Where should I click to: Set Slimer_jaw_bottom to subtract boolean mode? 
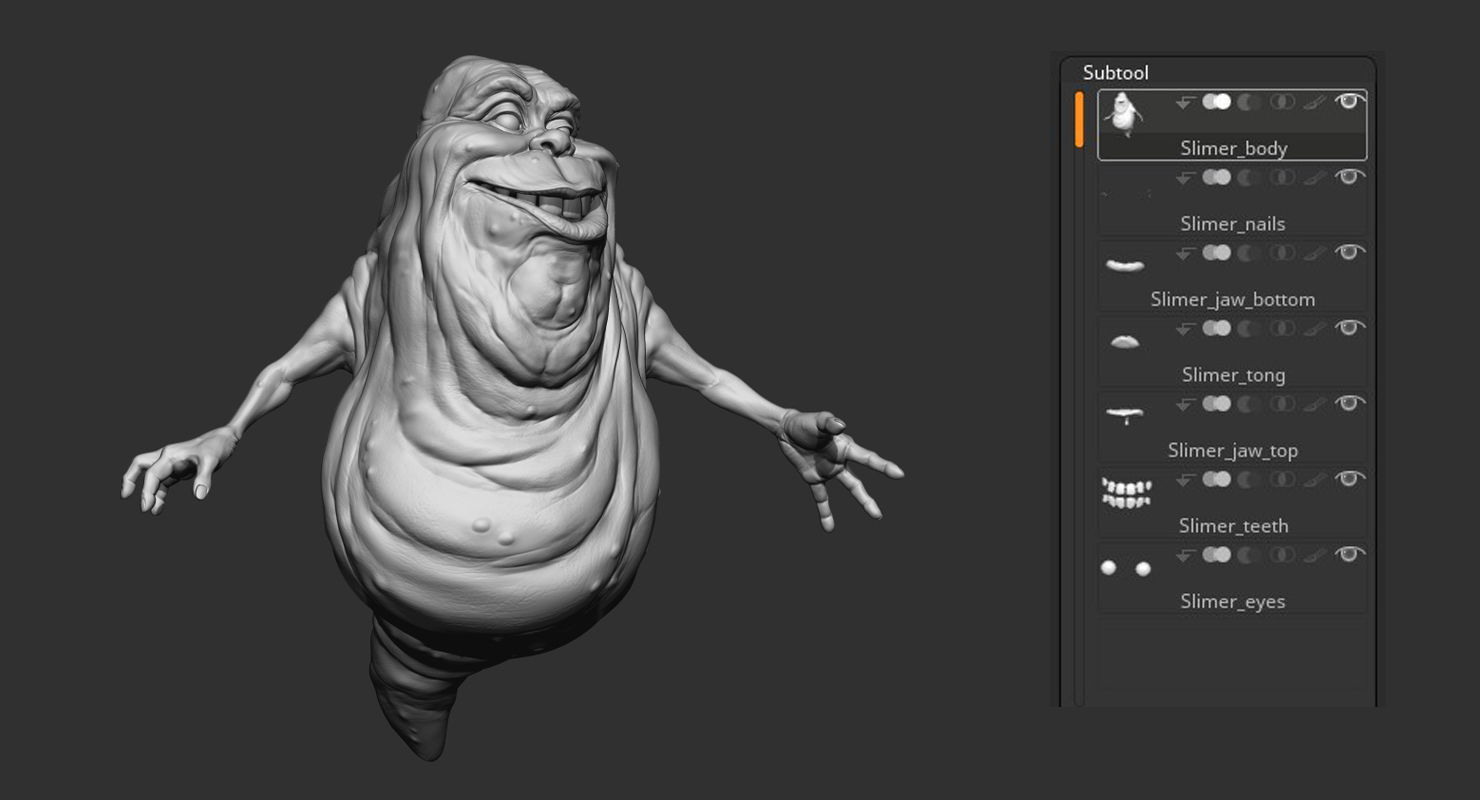tap(1249, 253)
